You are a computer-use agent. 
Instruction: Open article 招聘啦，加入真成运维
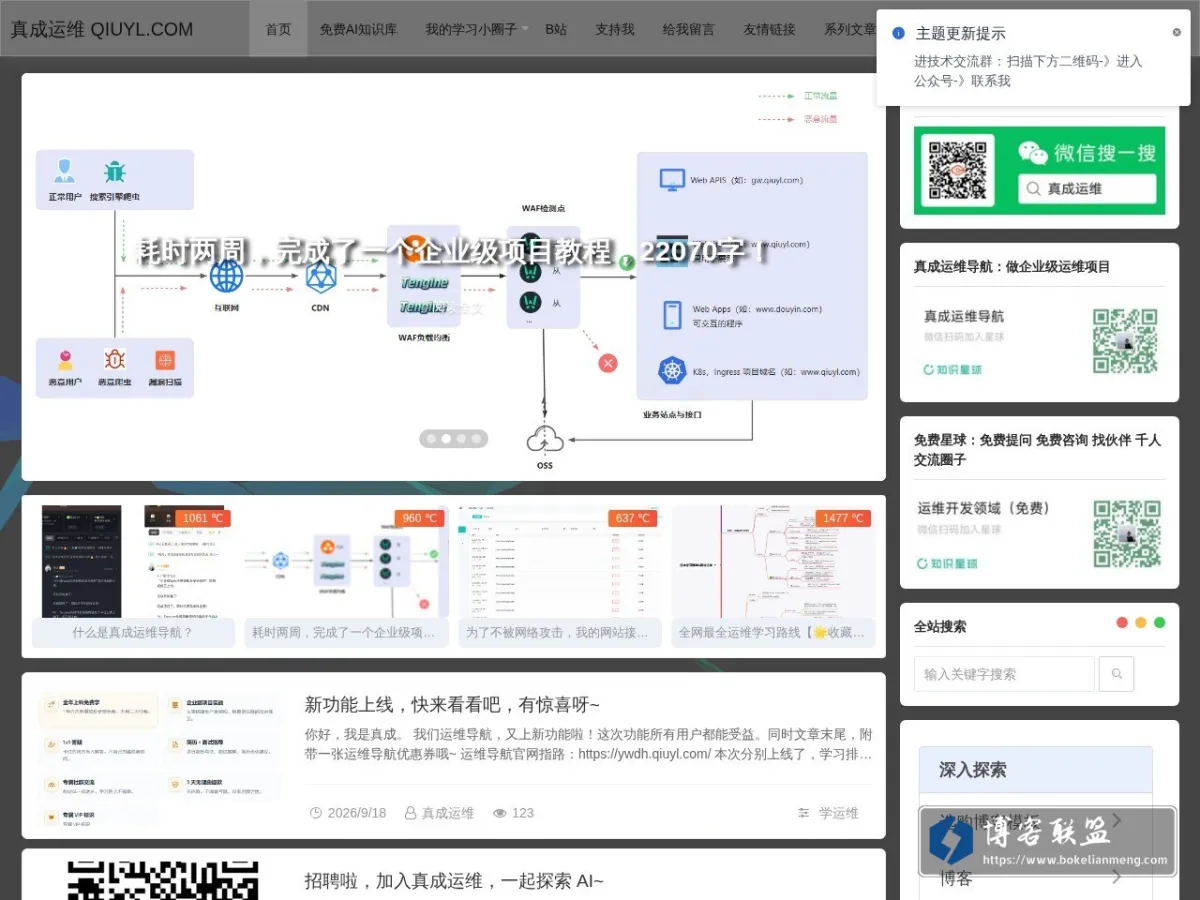454,881
